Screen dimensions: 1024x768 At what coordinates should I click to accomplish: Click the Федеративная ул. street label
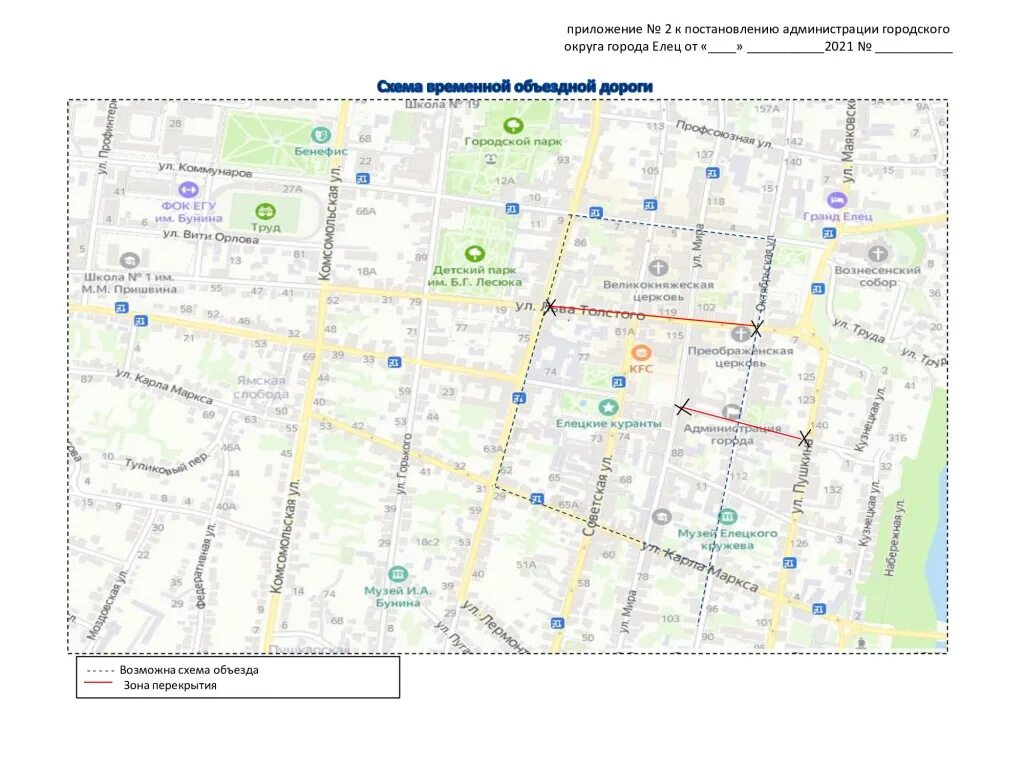tap(204, 566)
